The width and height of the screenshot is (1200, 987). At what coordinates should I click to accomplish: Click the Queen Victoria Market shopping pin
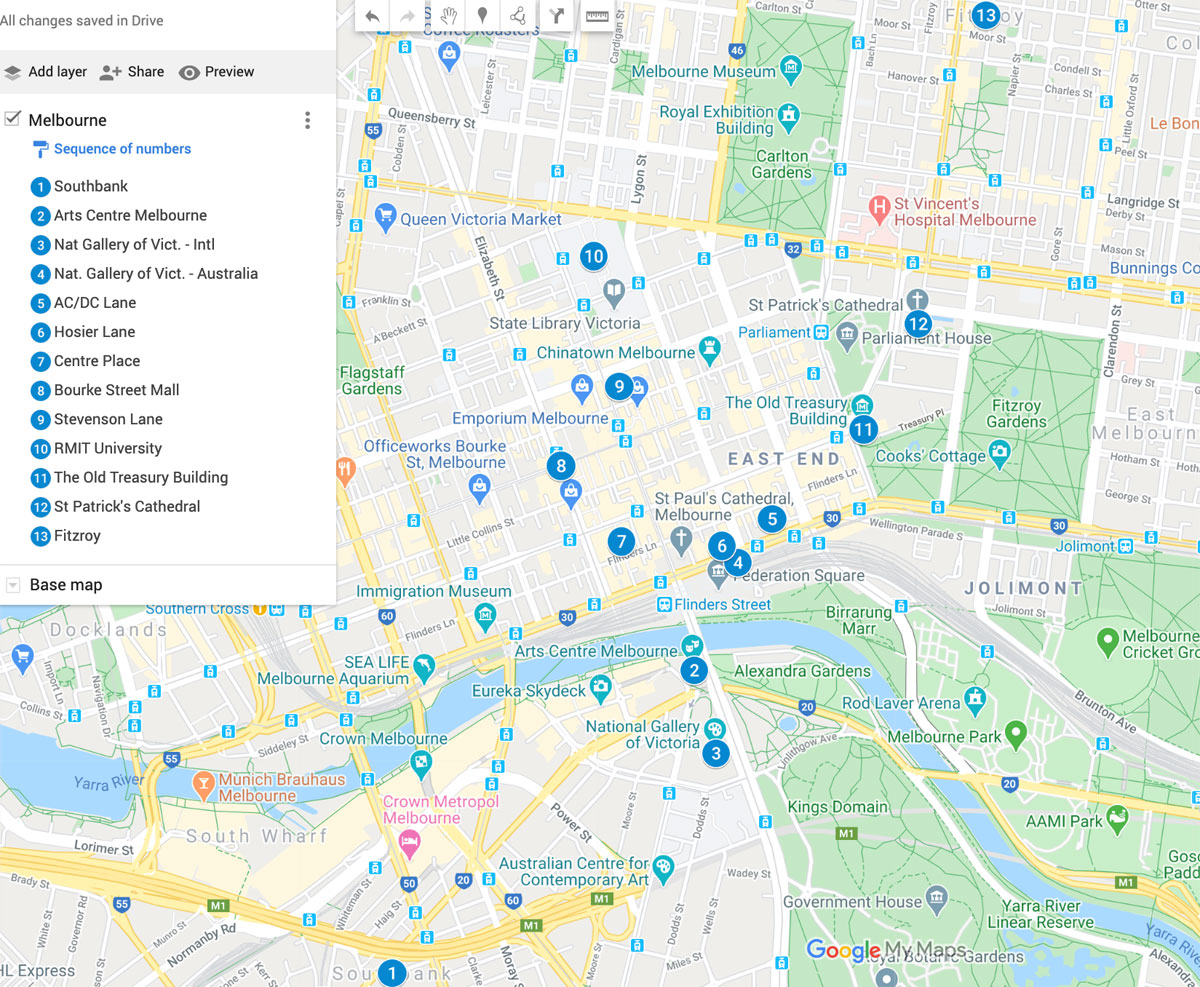tap(385, 215)
